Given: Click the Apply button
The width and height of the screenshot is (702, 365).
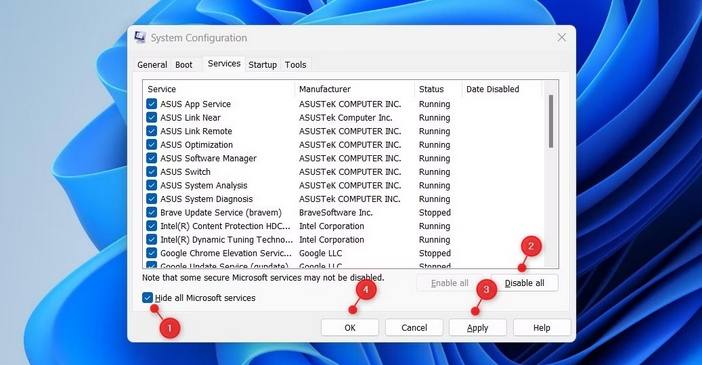Looking at the screenshot, I should click(x=478, y=327).
